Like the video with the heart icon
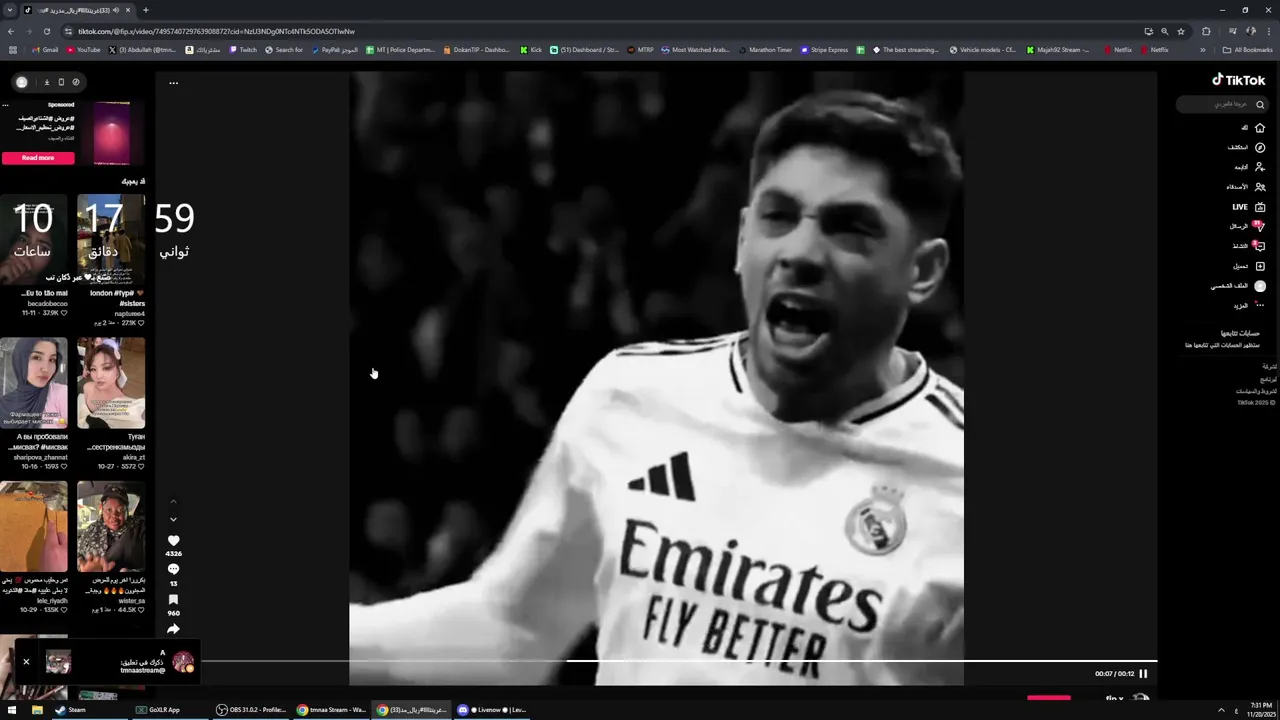 point(173,540)
